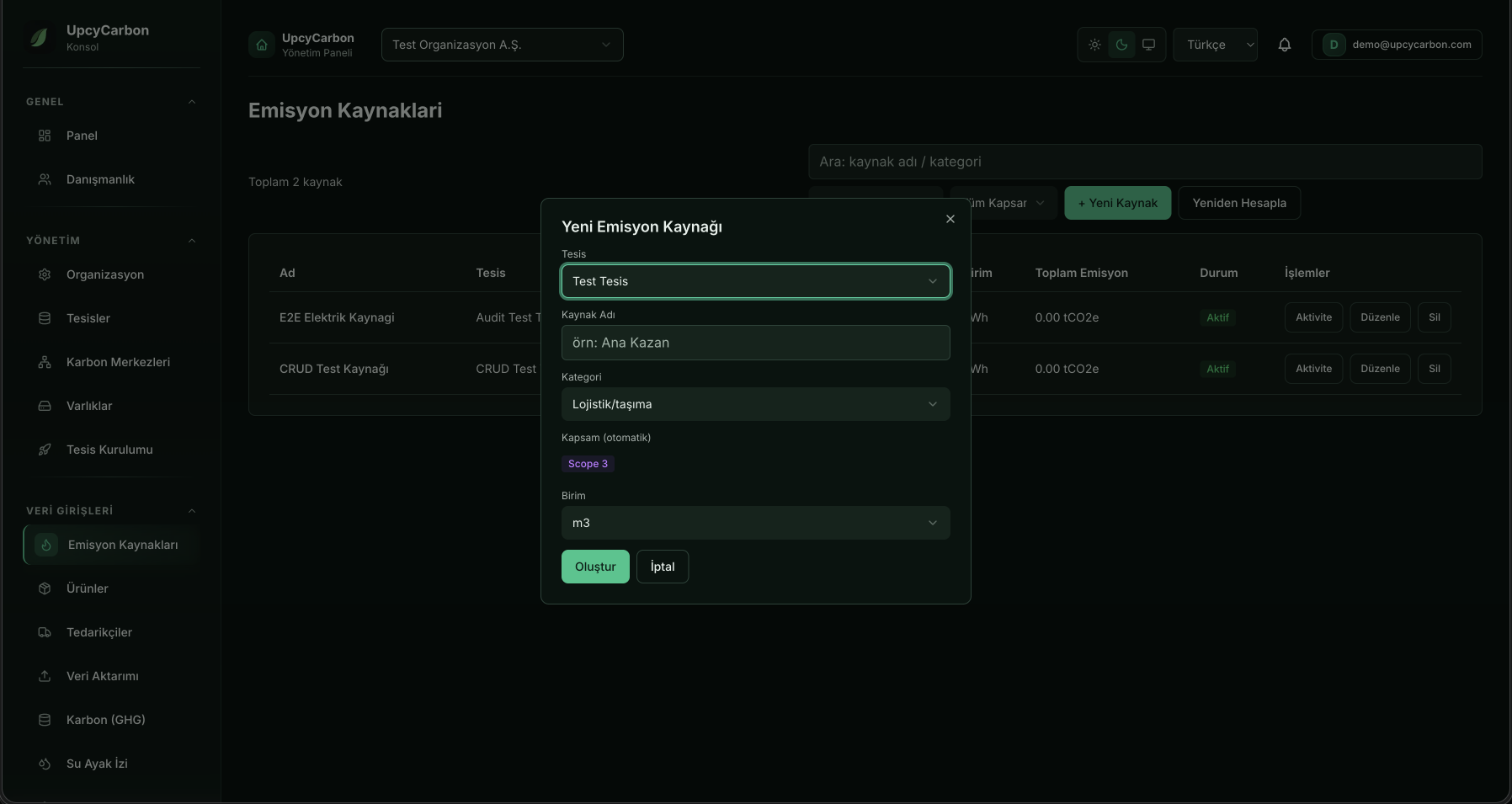
Task: Collapse the GENEL sidebar section
Action: point(192,102)
